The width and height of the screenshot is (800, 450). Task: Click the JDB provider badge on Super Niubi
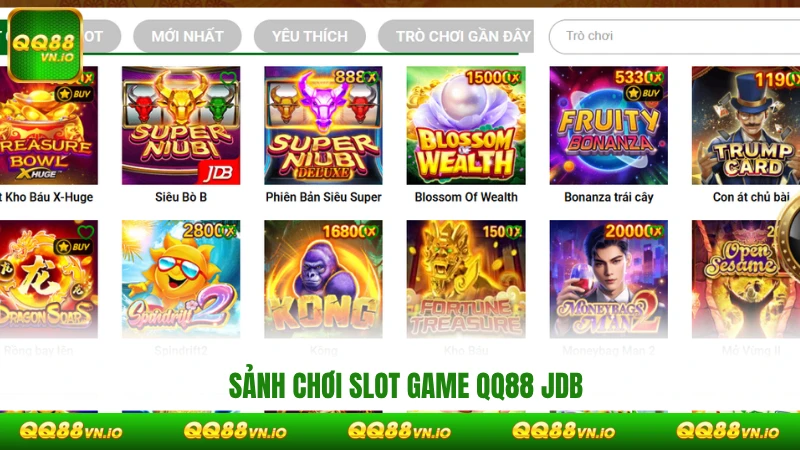point(220,173)
